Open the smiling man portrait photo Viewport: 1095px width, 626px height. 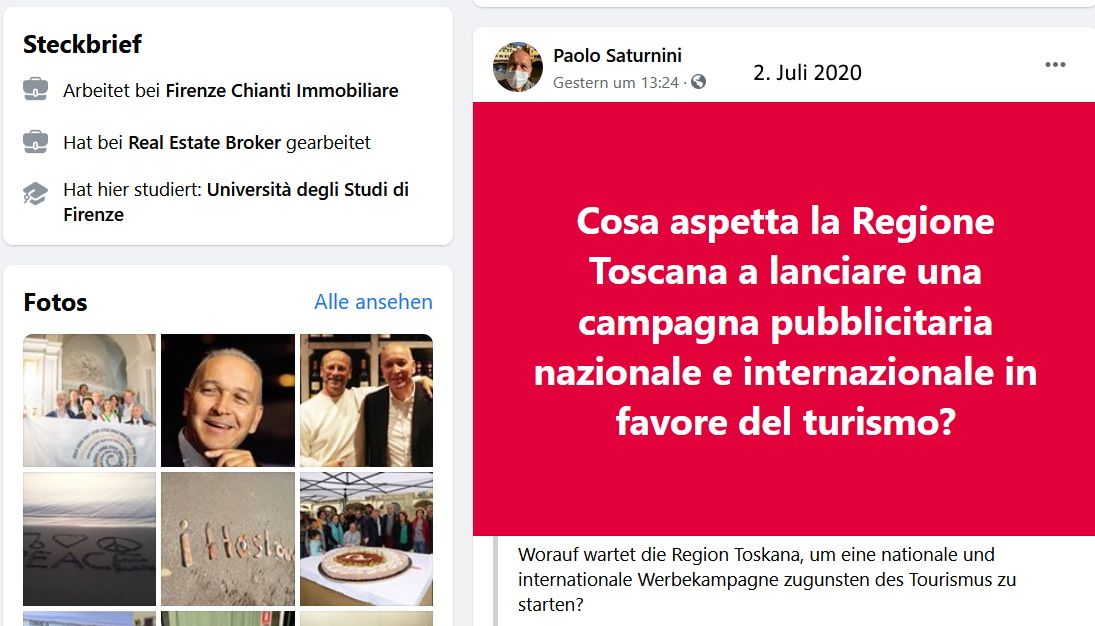coord(228,400)
